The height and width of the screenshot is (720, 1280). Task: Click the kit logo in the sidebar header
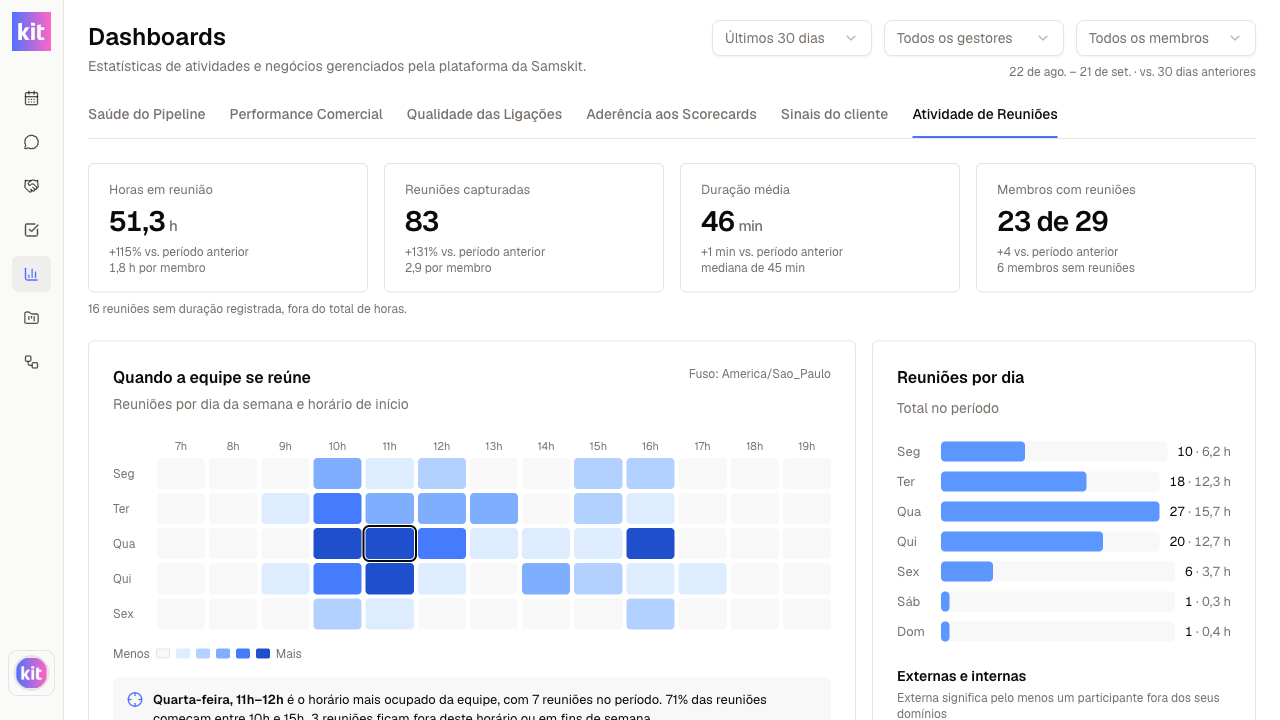coord(31,32)
